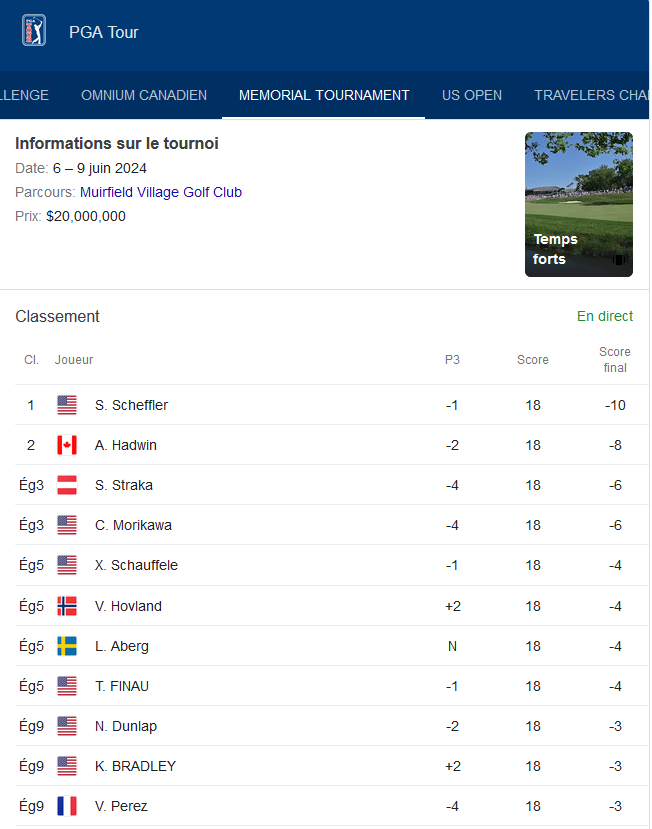Click the French flag beside V. Perez
The image size is (652, 829).
tap(67, 806)
